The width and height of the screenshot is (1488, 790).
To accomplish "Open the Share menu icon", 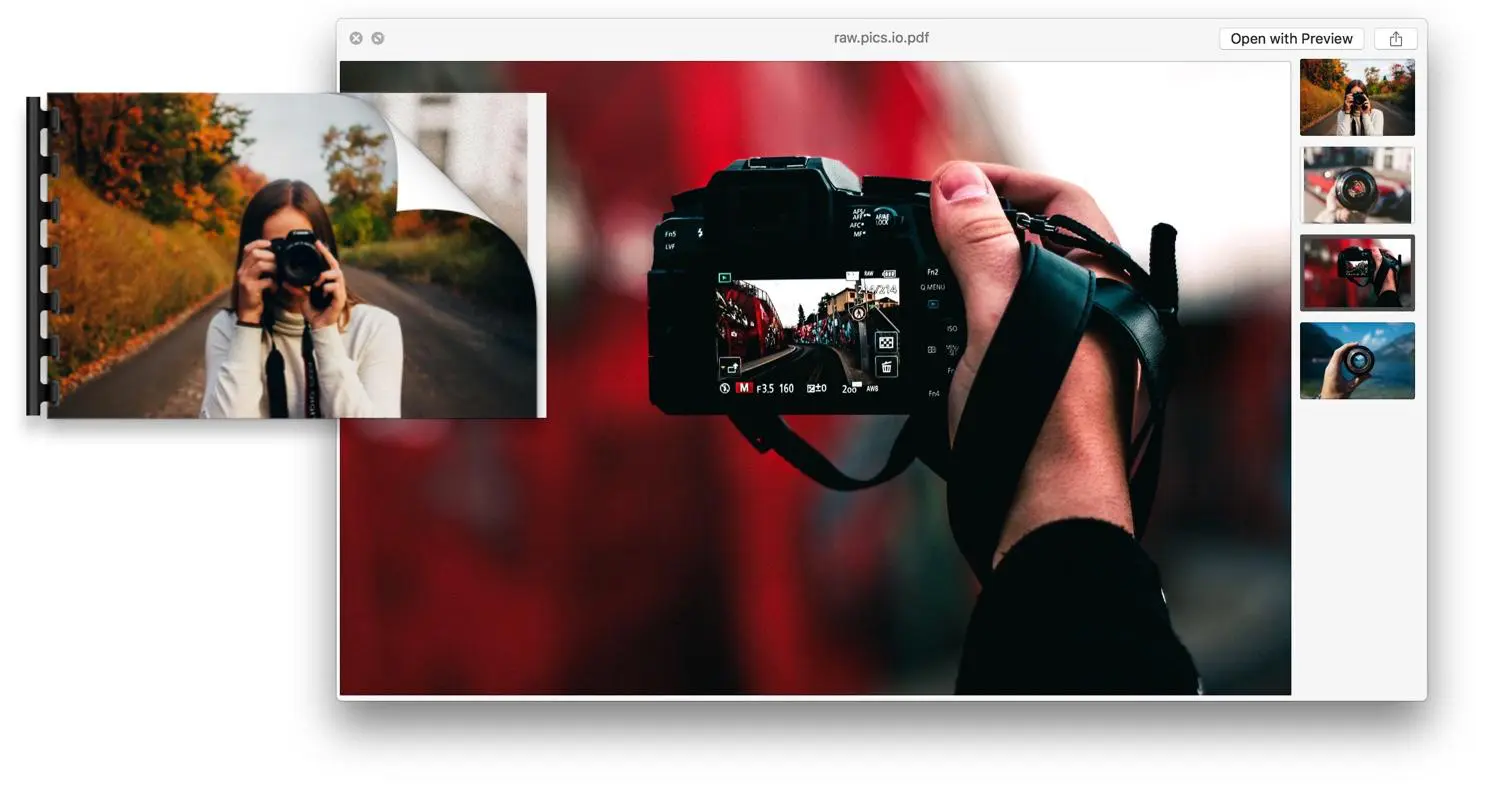I will coord(1395,39).
